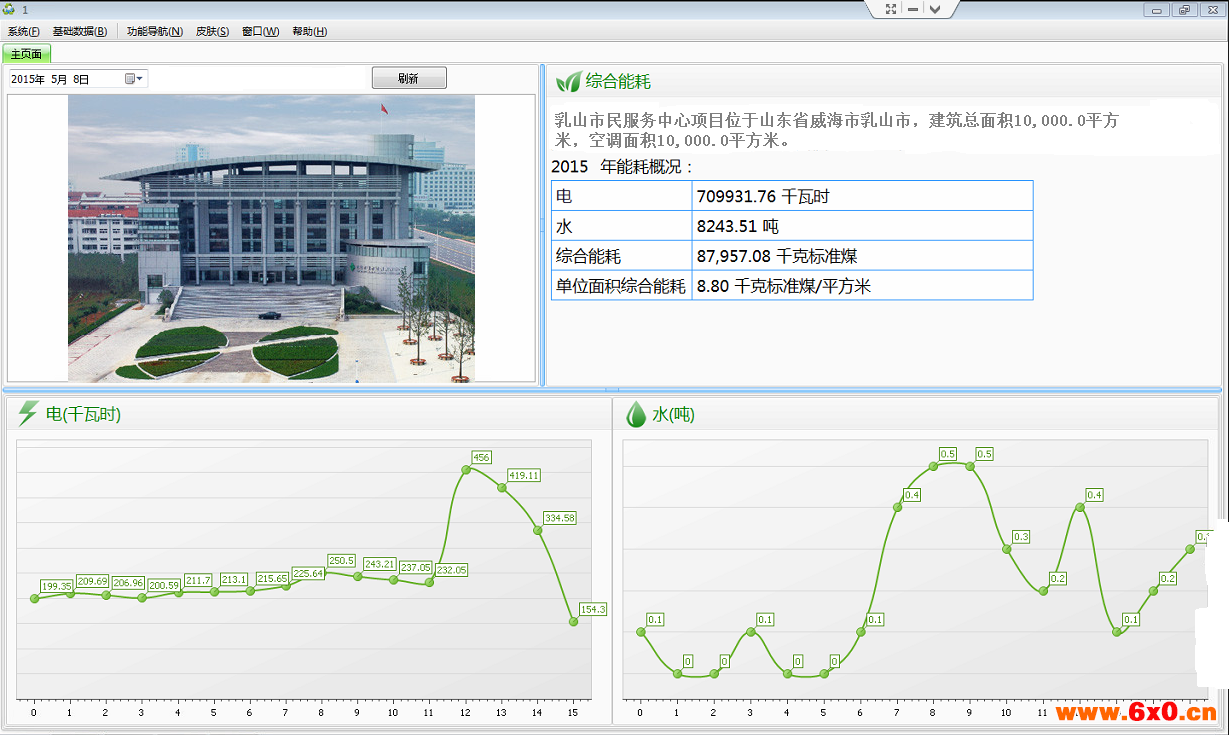This screenshot has height=735, width=1229.
Task: Open the 帮助(H) help menu
Action: point(310,31)
